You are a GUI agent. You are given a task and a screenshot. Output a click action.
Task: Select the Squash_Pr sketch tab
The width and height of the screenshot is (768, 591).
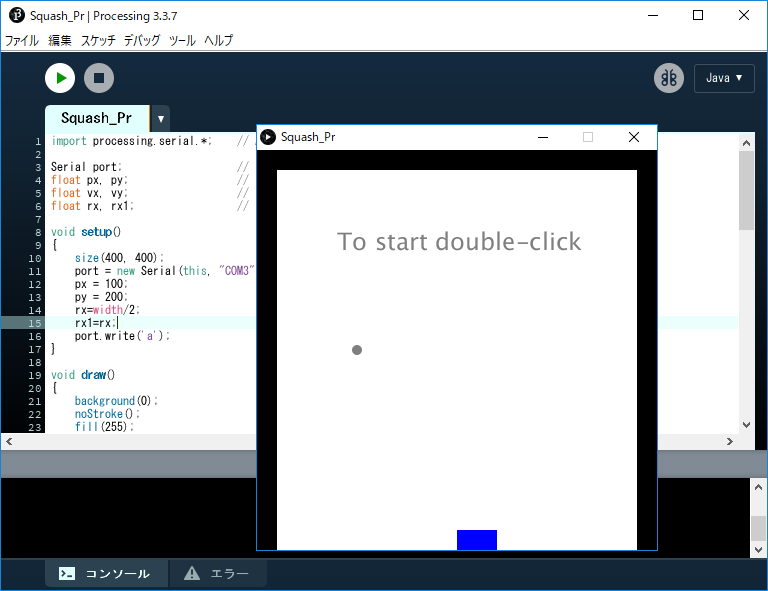point(97,118)
